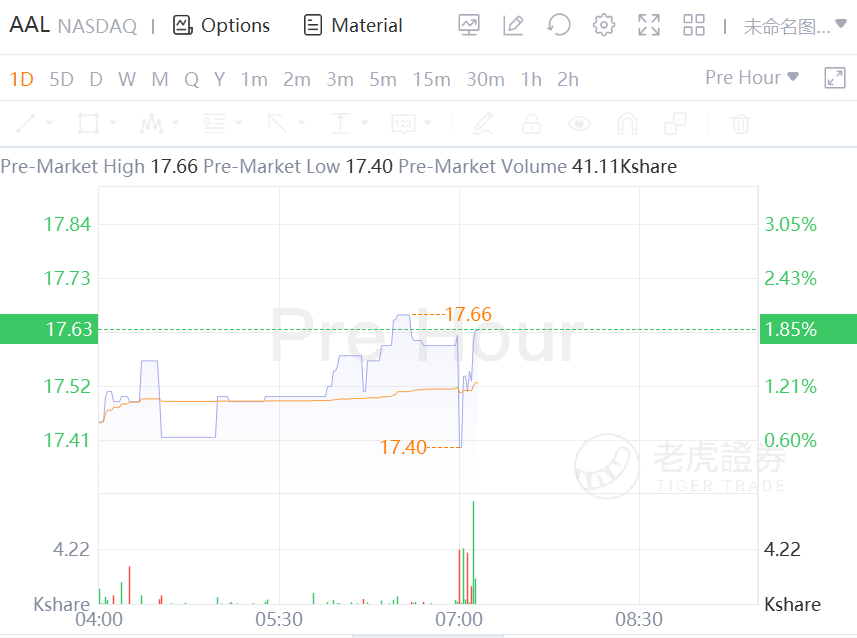Open the Options button
Image resolution: width=857 pixels, height=638 pixels.
[x=221, y=25]
